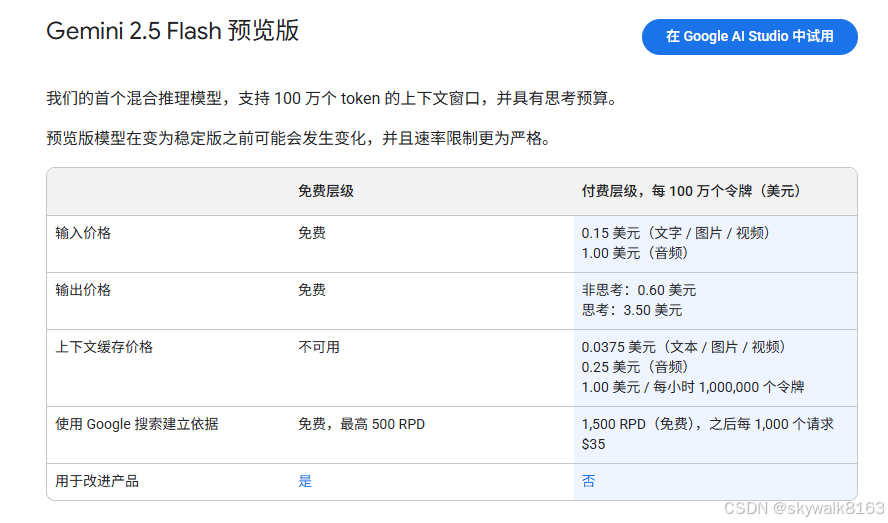888x523 pixels.
Task: Click the 免费，最高 500 RPD cell
Action: (361, 424)
